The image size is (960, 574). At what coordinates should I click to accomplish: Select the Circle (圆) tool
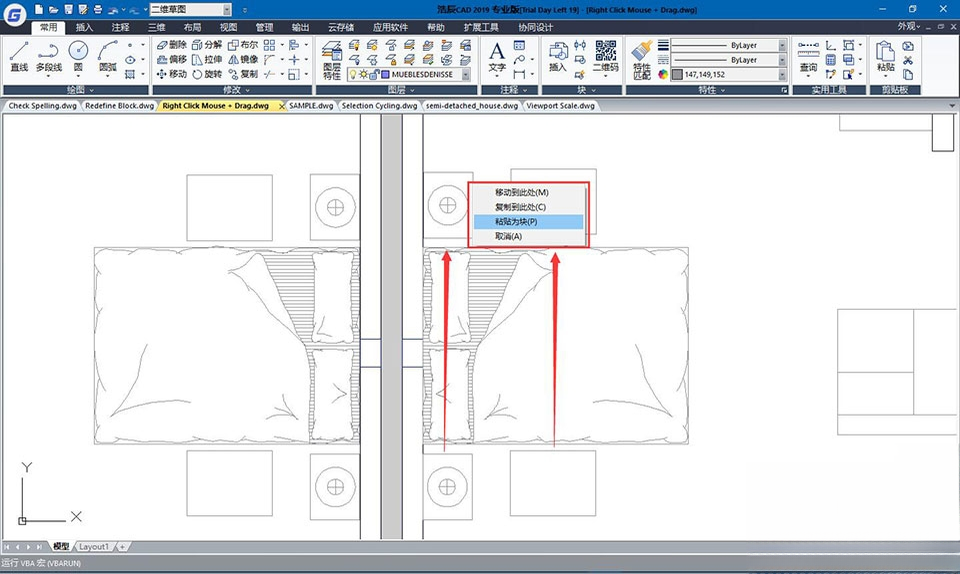click(x=78, y=56)
